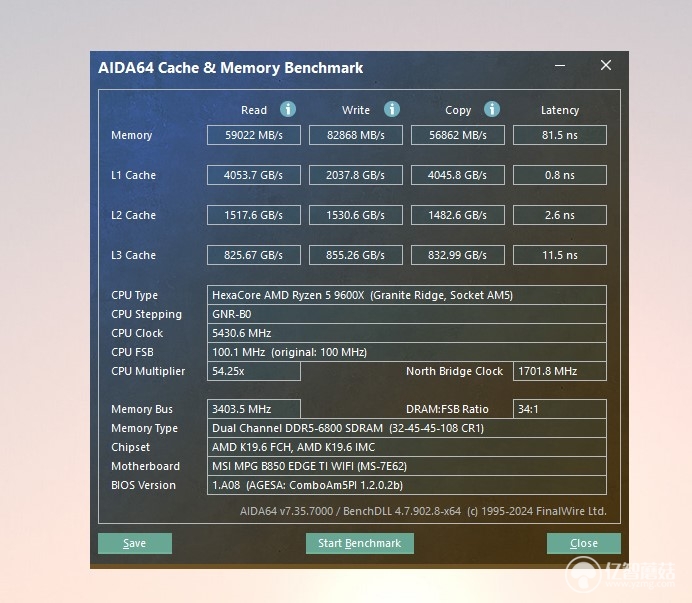Viewport: 692px width, 603px height.
Task: Click the Memory Bus value 3403.5 MHz
Action: click(254, 409)
